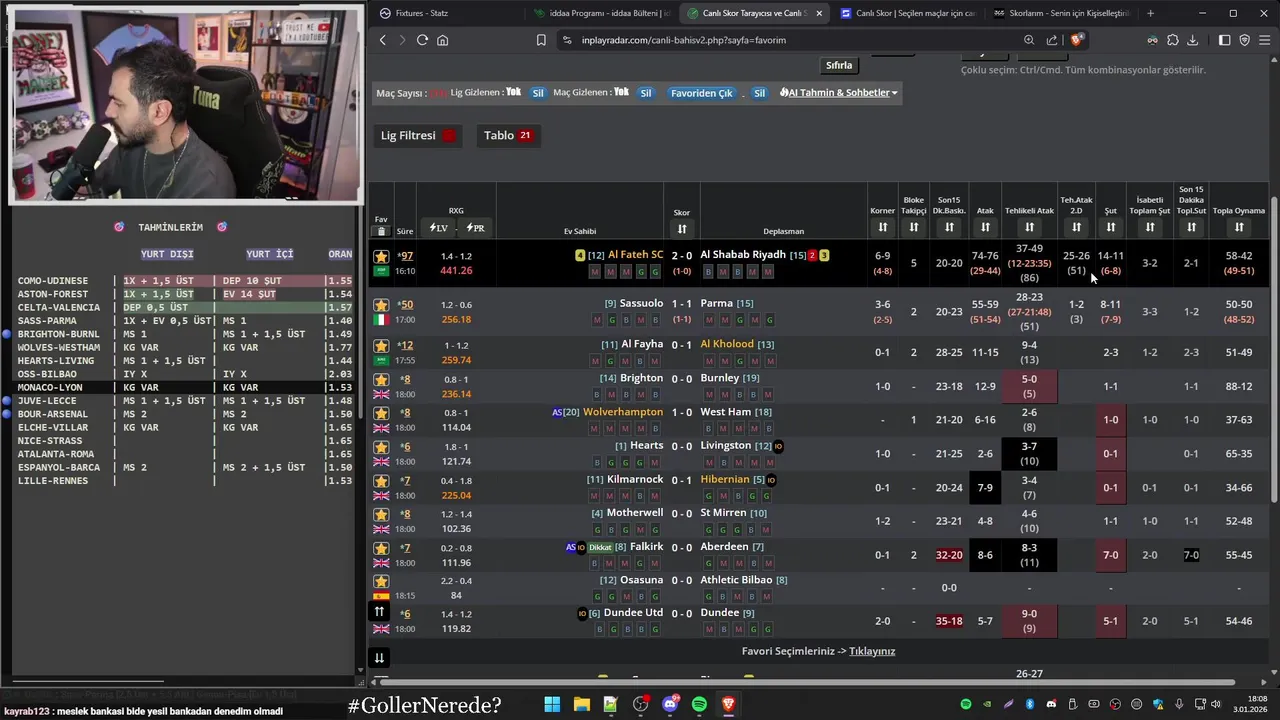Image resolution: width=1280 pixels, height=720 pixels.
Task: Reload the page in browser toolbar
Action: click(x=422, y=40)
